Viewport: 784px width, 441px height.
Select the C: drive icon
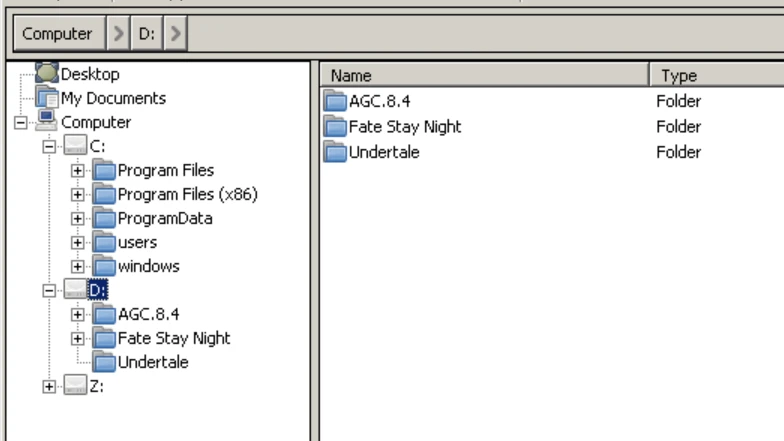76,147
